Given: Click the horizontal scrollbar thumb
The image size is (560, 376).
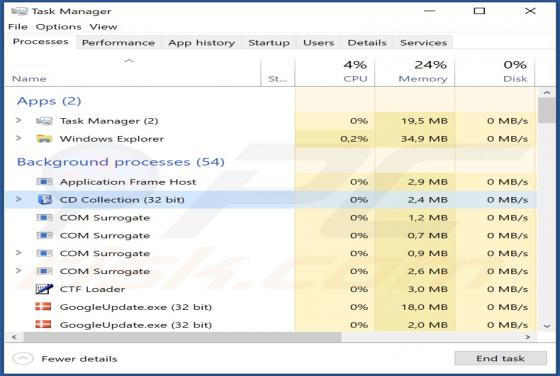Looking at the screenshot, I should click(x=182, y=337).
